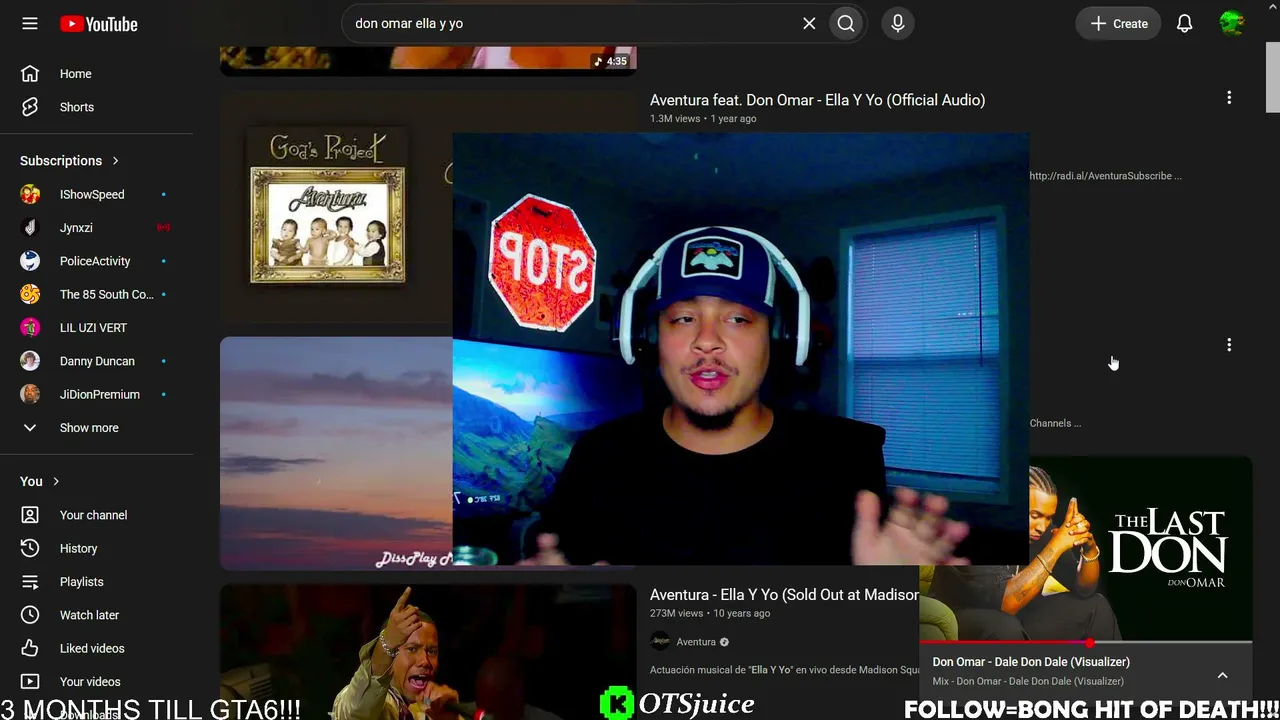
Task: Open Aventura channel avatar in result
Action: [660, 642]
